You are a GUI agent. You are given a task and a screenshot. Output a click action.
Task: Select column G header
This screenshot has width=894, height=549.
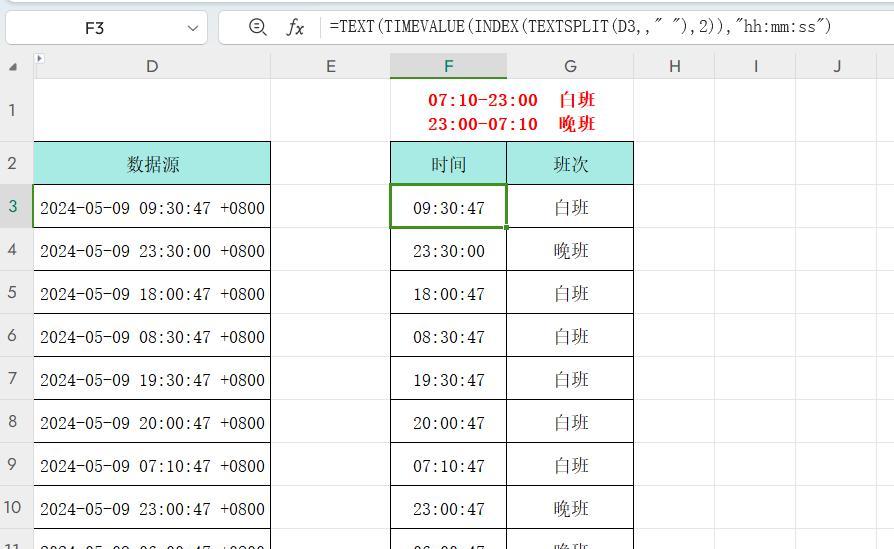(x=570, y=66)
